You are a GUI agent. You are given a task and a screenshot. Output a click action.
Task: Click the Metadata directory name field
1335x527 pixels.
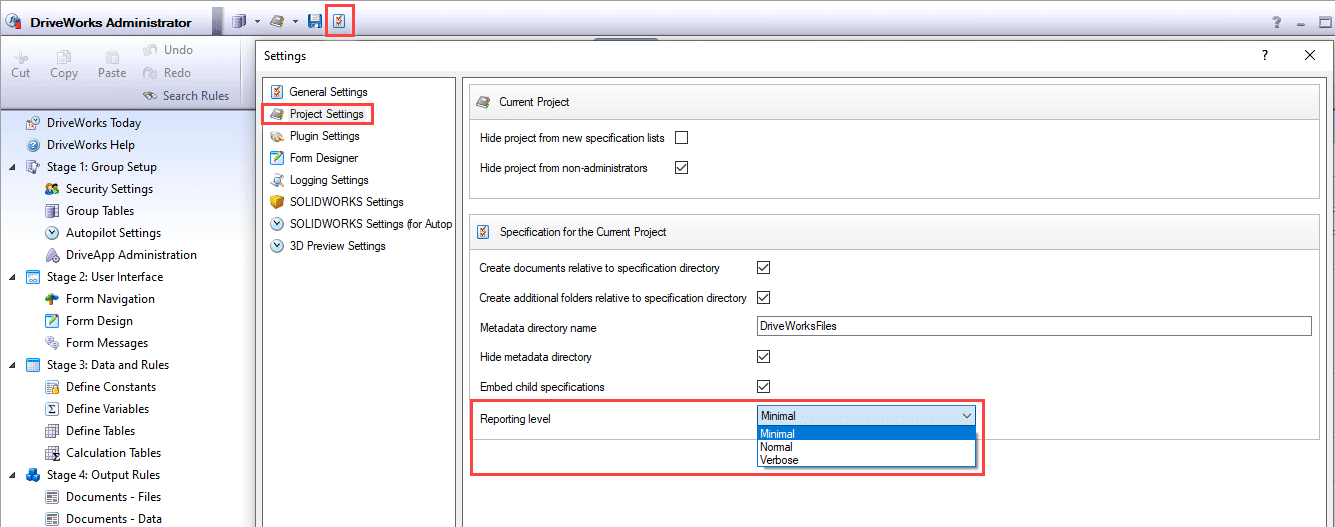1034,326
